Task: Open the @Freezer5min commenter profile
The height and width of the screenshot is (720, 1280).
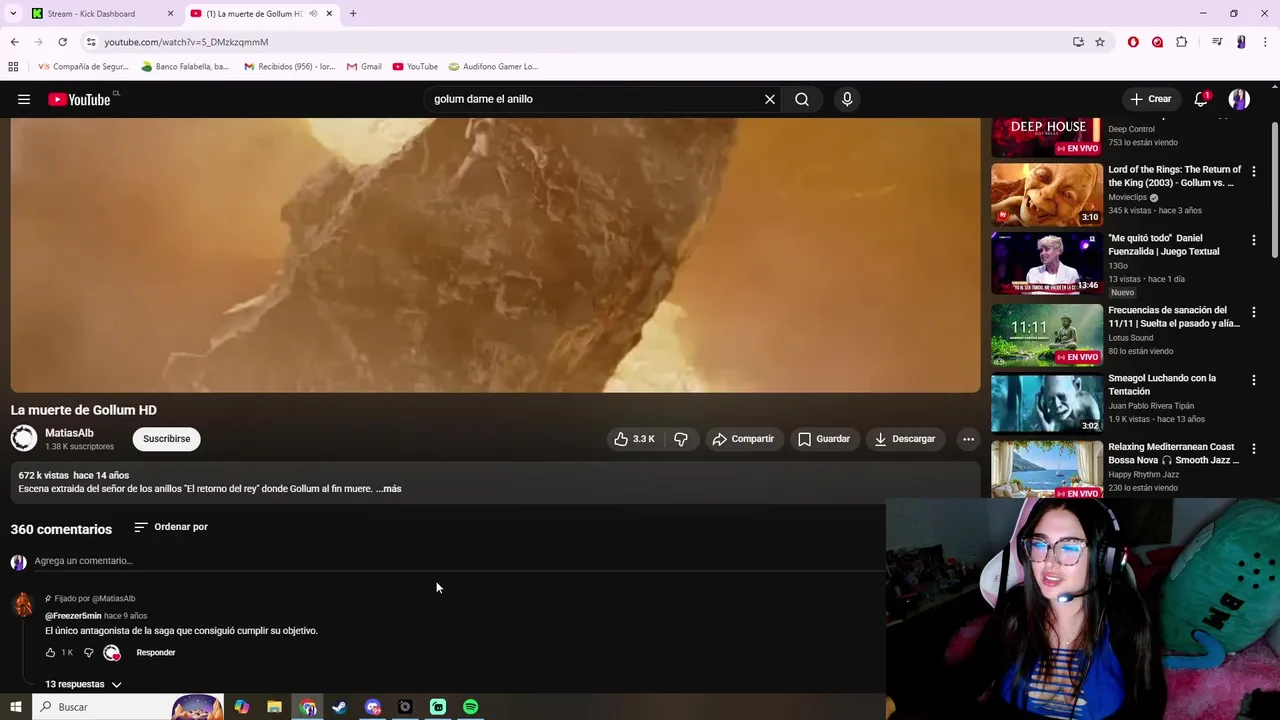Action: pos(73,616)
